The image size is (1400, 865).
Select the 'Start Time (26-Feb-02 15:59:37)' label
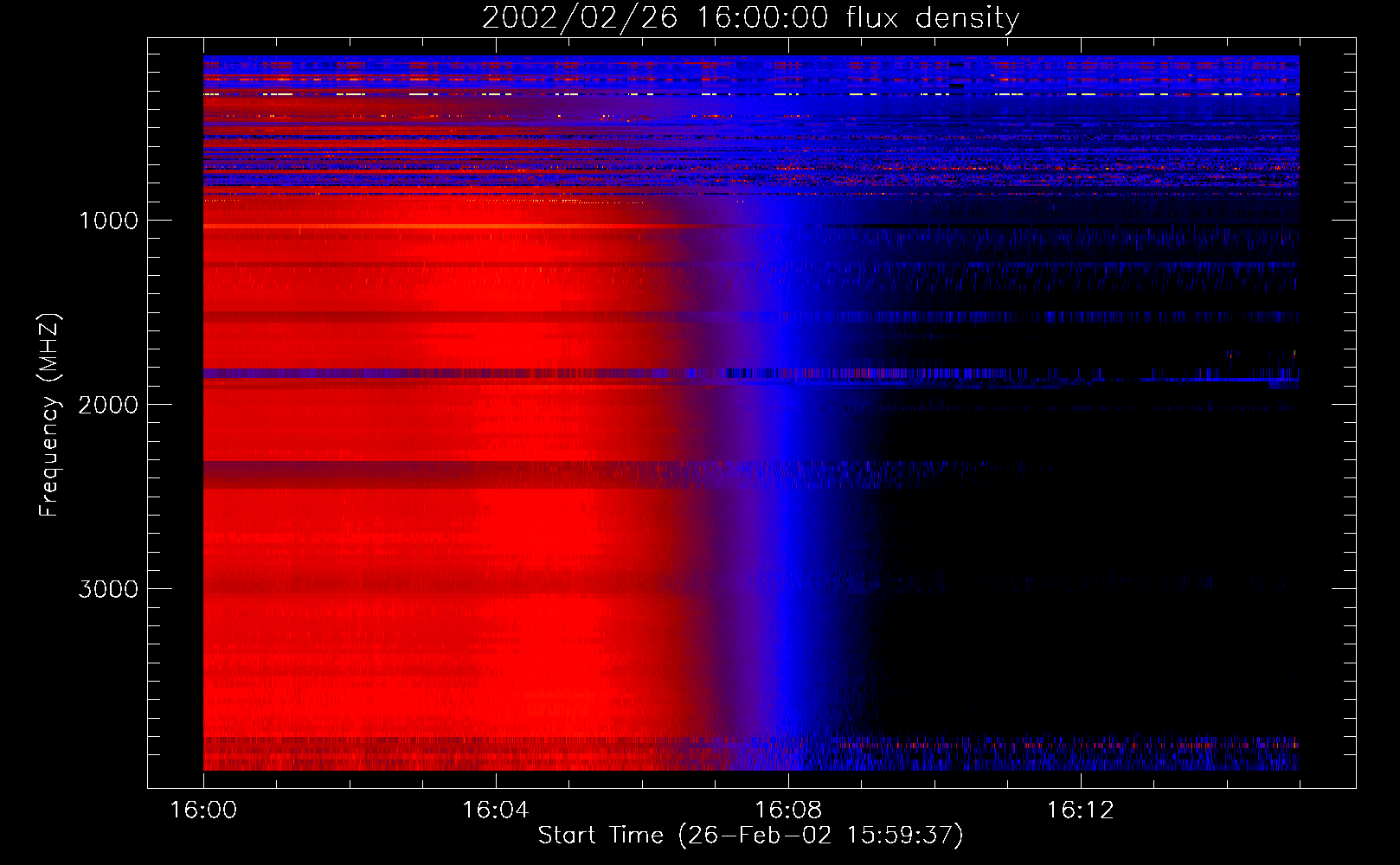point(750,836)
